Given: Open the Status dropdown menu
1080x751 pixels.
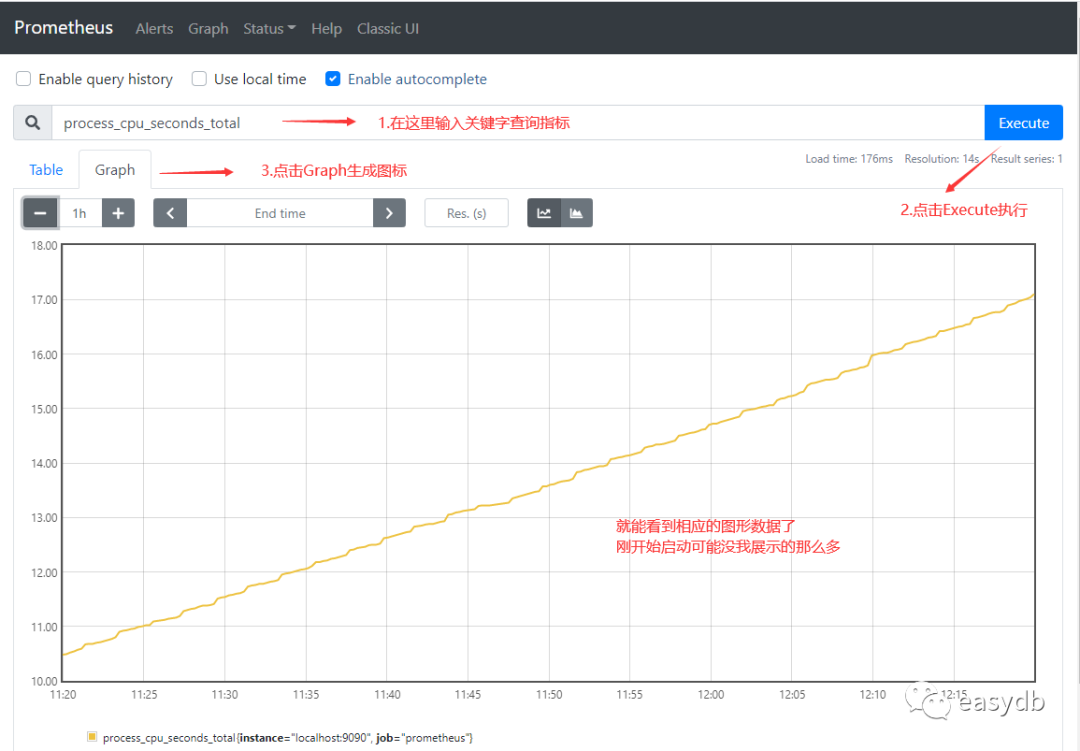Looking at the screenshot, I should pos(269,29).
